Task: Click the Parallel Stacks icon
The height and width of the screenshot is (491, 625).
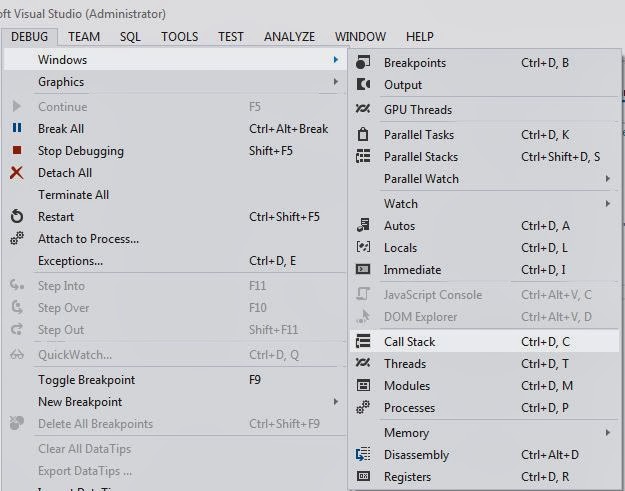Action: tap(363, 156)
